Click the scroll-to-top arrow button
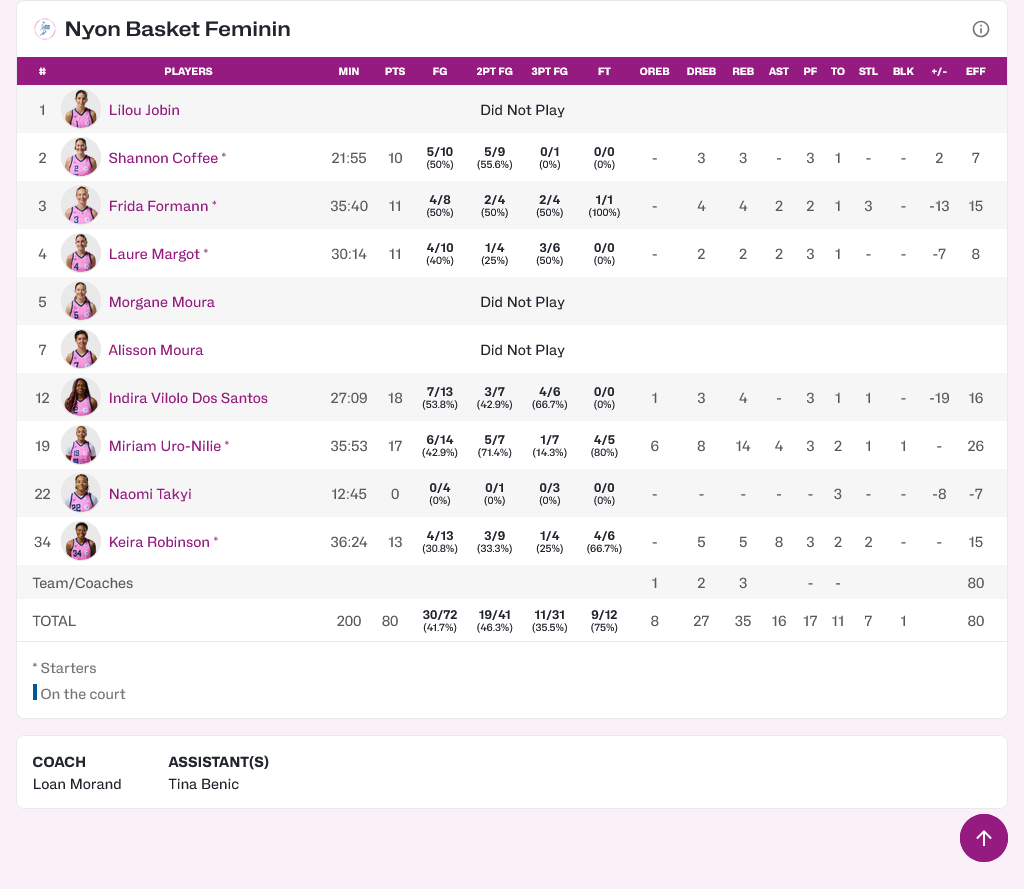The image size is (1024, 889). tap(983, 838)
